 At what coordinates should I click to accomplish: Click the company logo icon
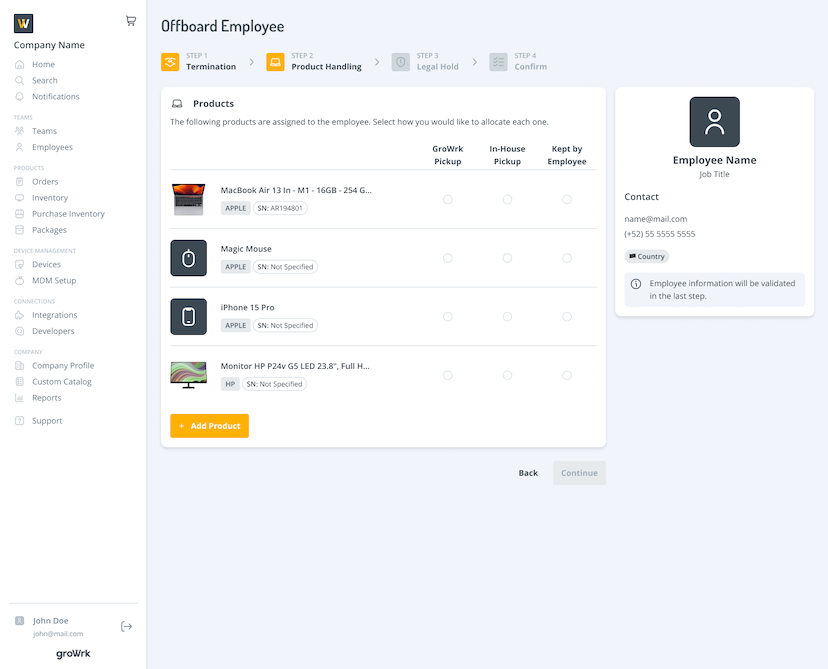click(x=24, y=23)
